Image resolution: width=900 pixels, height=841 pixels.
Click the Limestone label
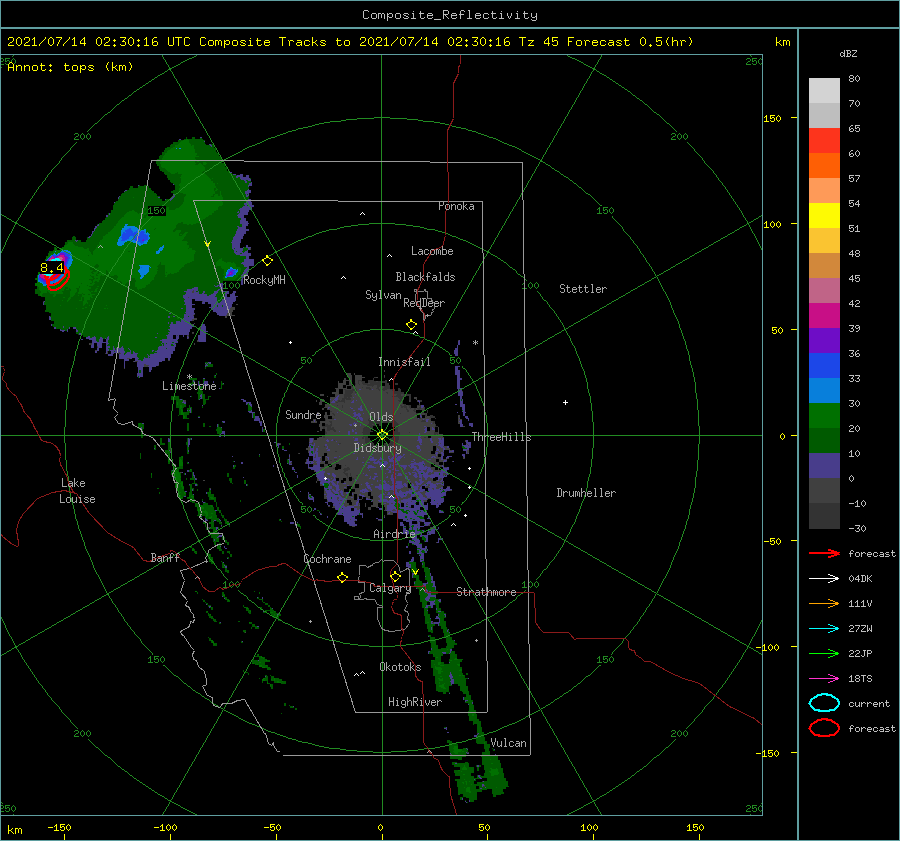pos(189,386)
